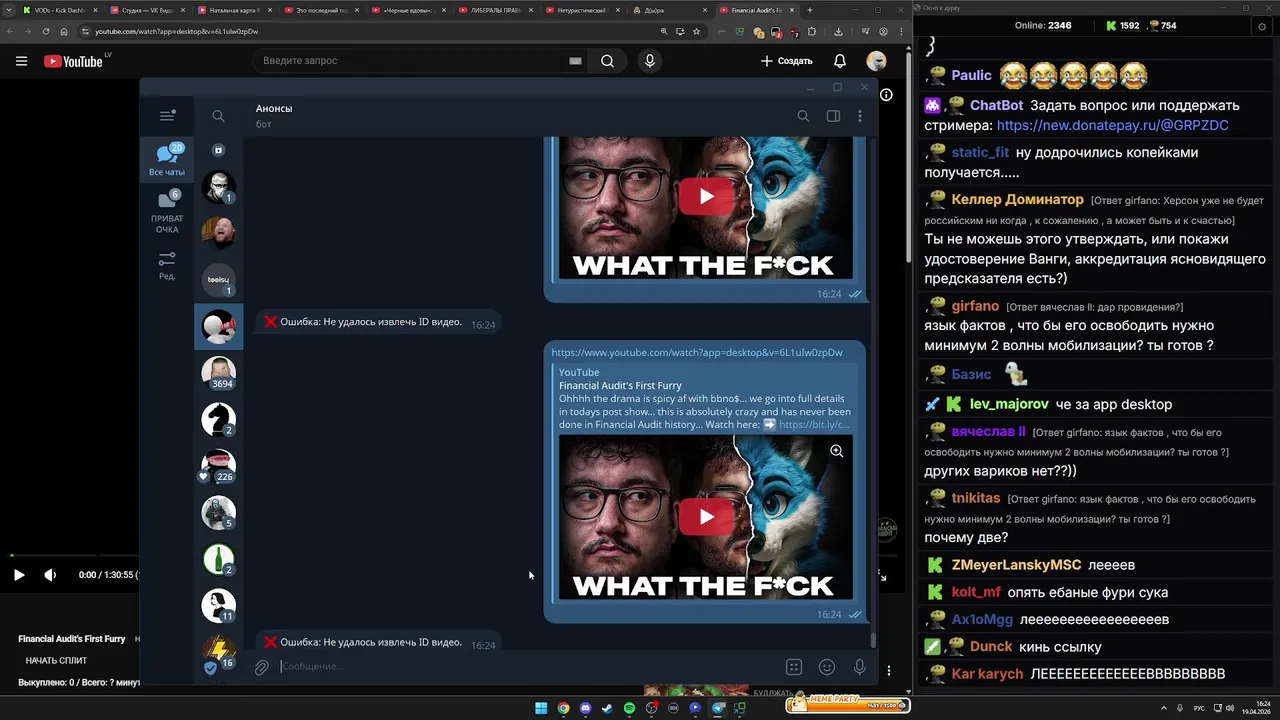Select the ПРИВАТ ОЧКА folder
Image resolution: width=1280 pixels, height=720 pixels.
point(167,211)
